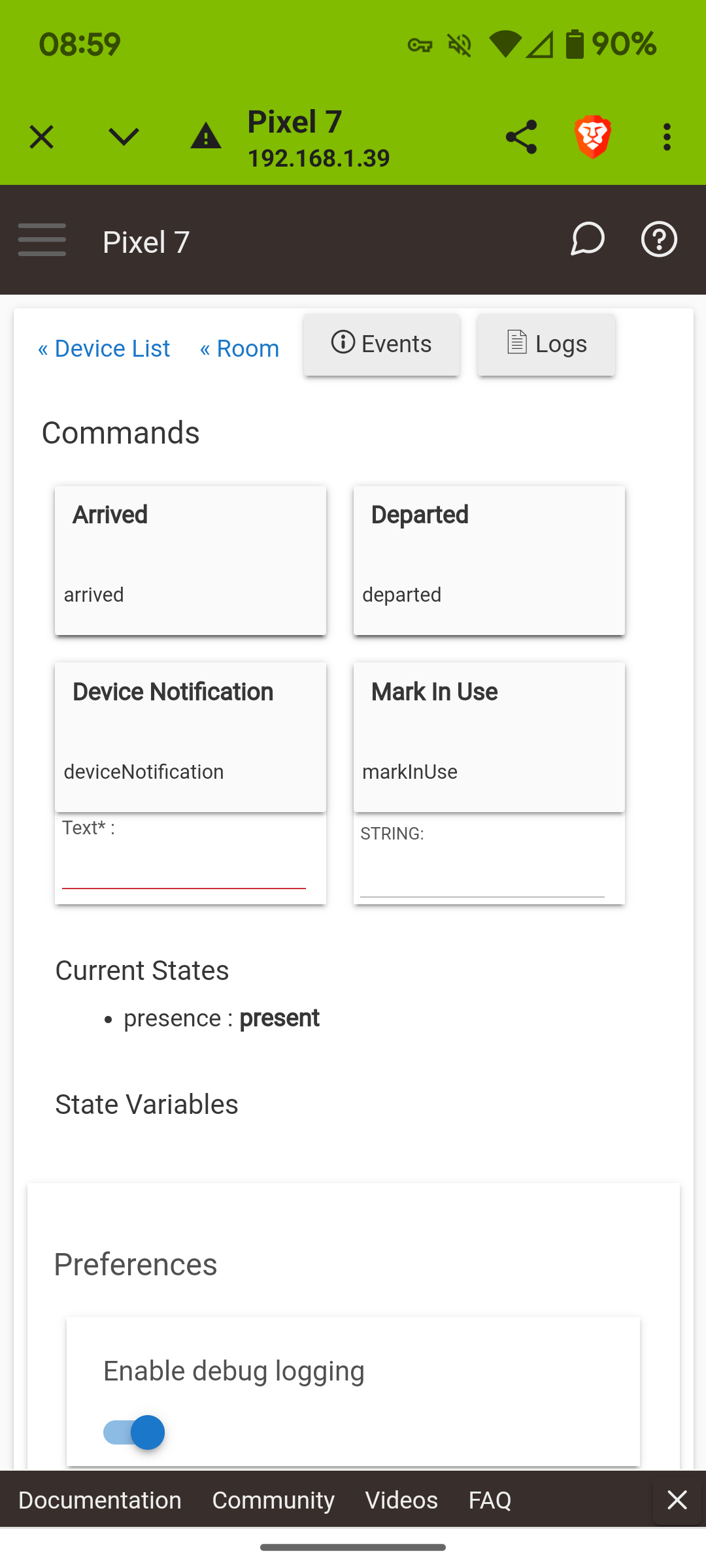Viewport: 706px width, 1568px height.
Task: Run the Arrived command
Action: point(190,560)
